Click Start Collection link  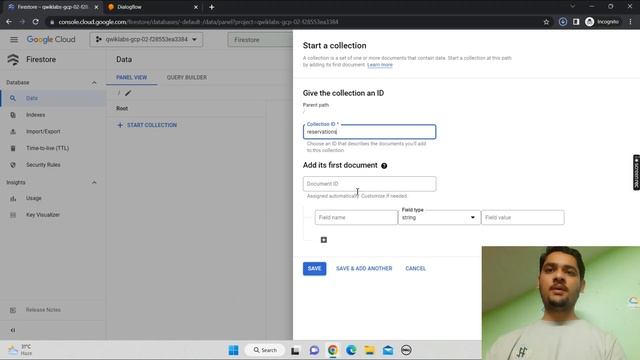click(x=147, y=125)
